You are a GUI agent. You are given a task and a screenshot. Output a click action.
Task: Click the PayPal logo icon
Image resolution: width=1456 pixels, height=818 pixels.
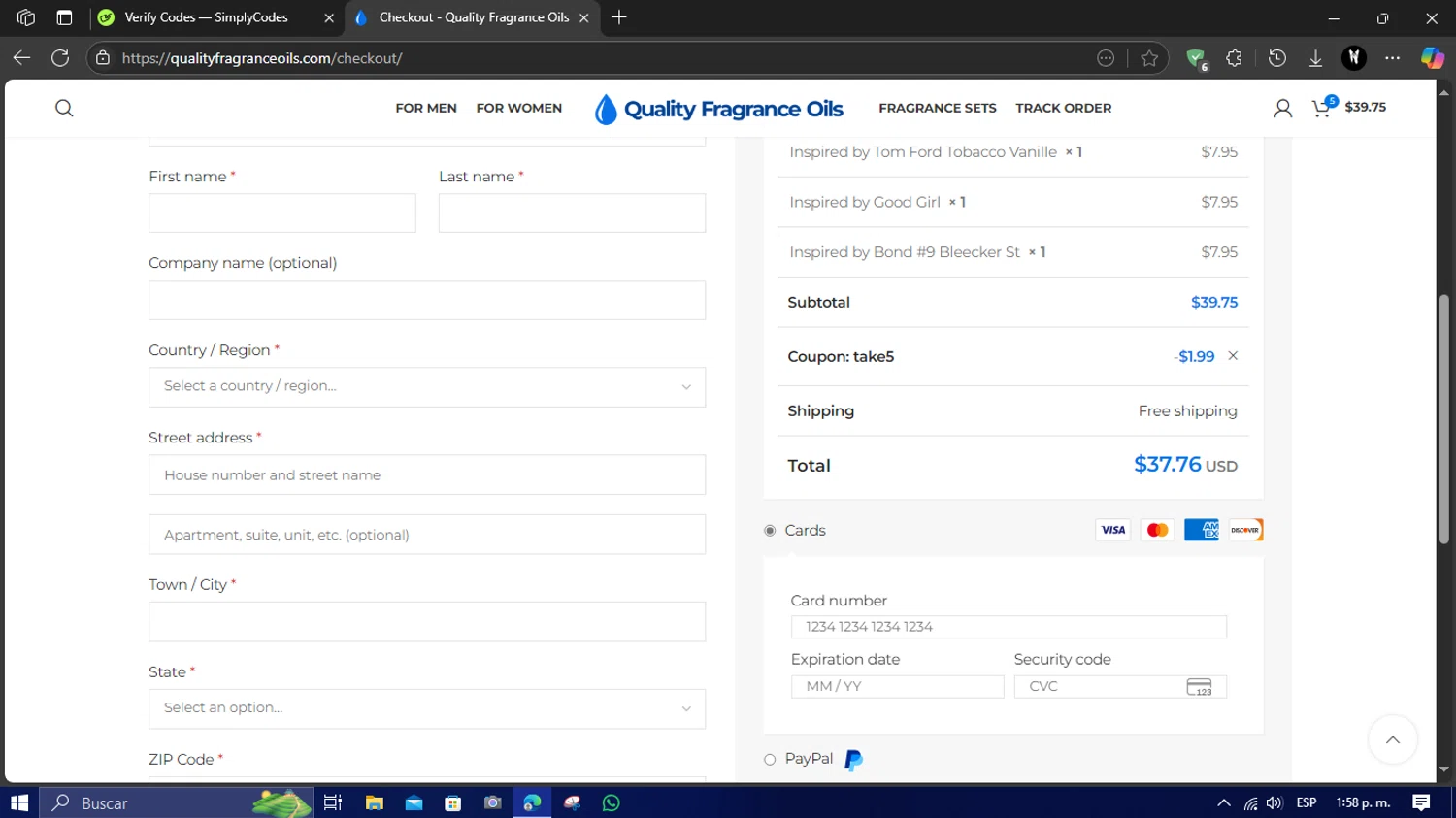coord(853,760)
